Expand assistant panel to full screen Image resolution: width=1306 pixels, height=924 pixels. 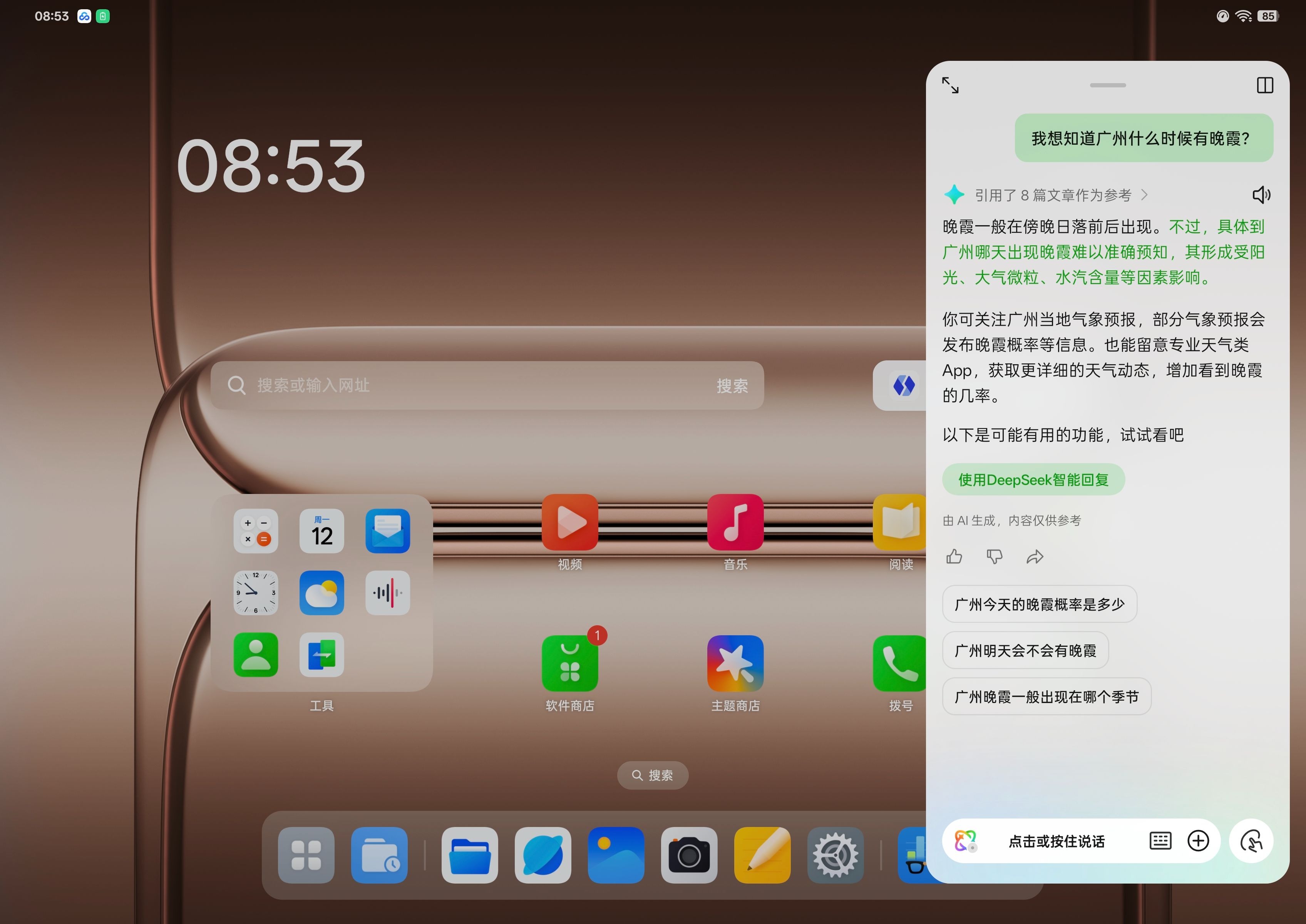coord(950,85)
